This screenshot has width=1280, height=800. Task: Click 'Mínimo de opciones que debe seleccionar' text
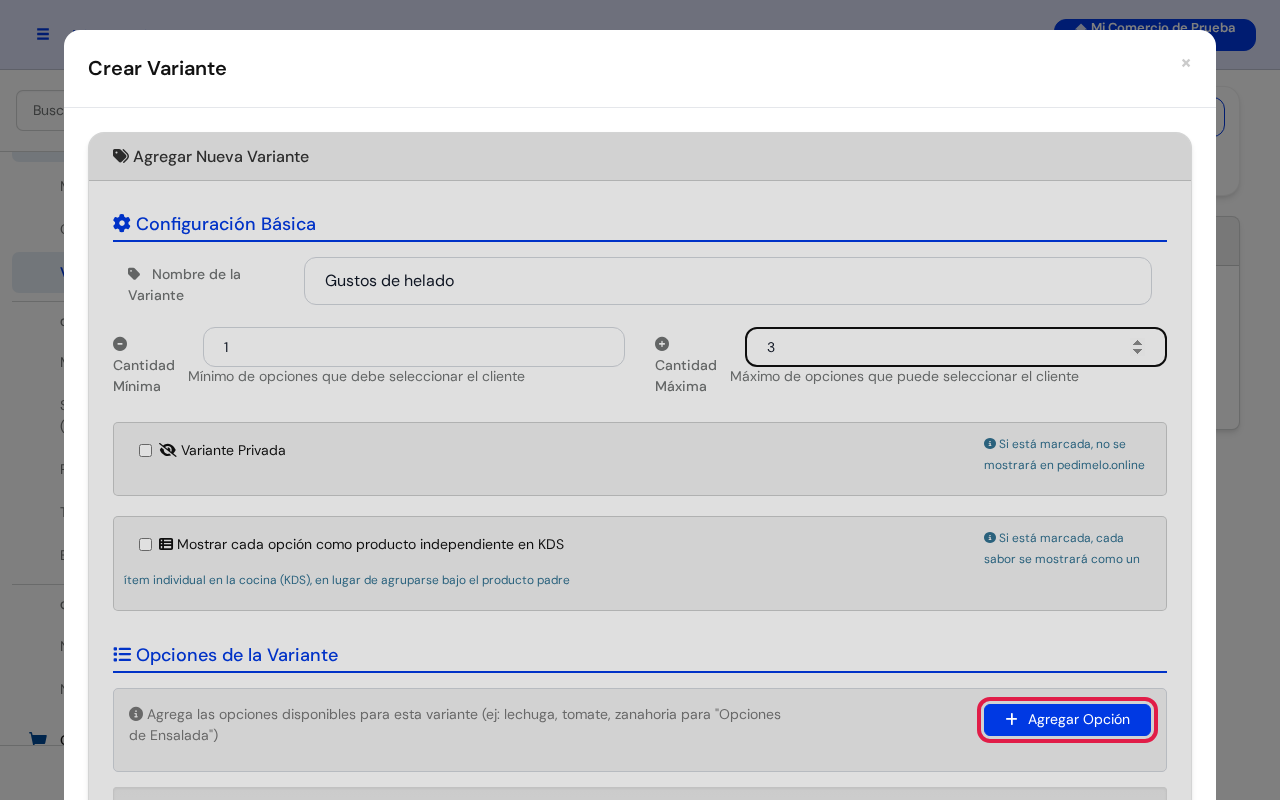(x=356, y=377)
